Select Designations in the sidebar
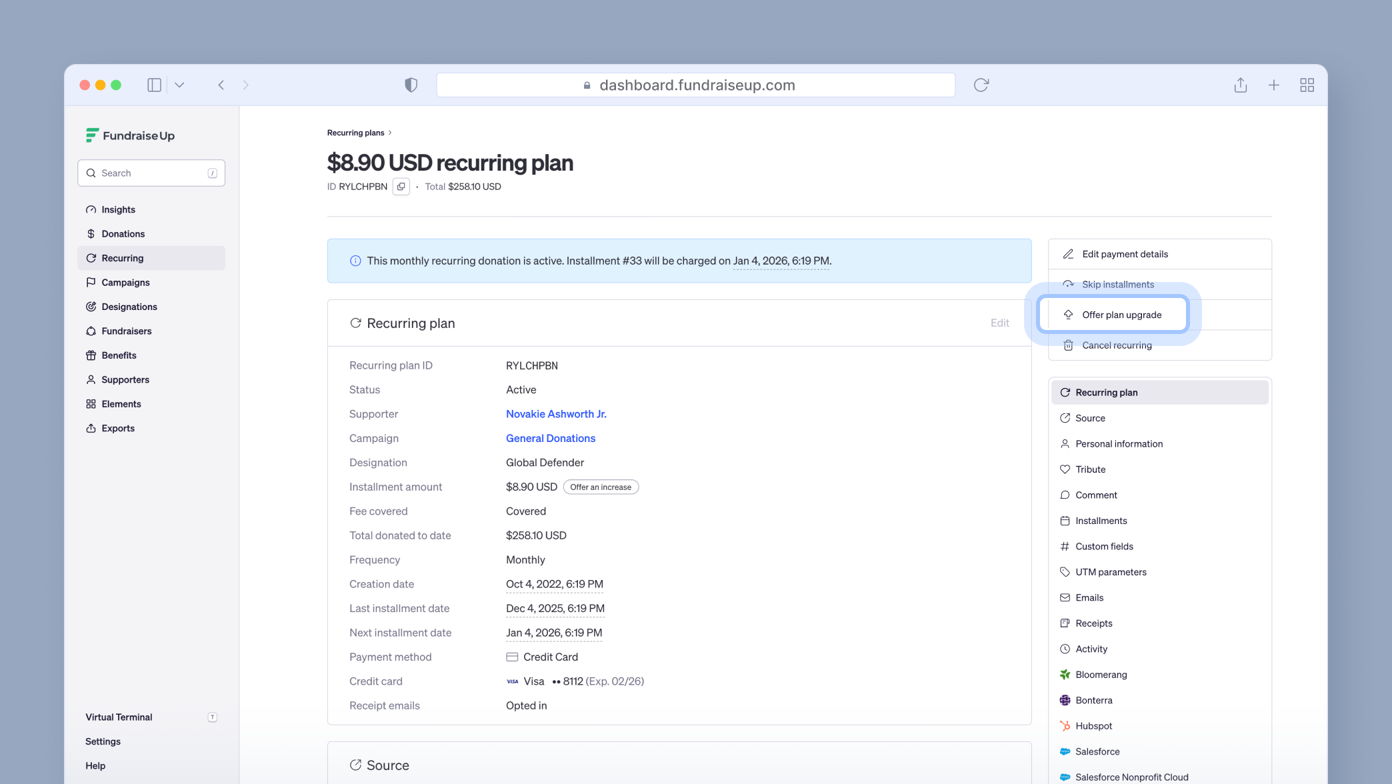The image size is (1392, 784). pos(128,306)
